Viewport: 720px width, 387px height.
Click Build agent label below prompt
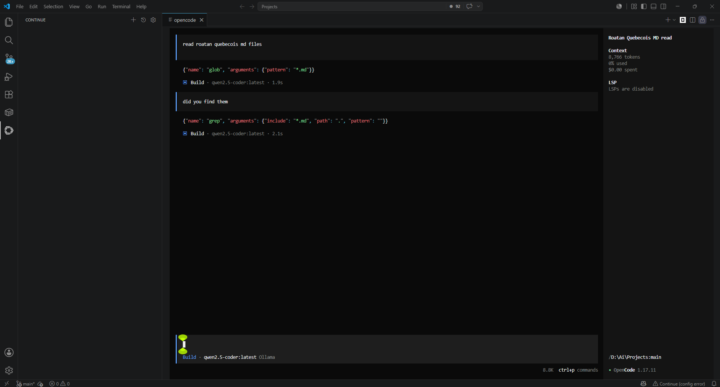pos(189,357)
